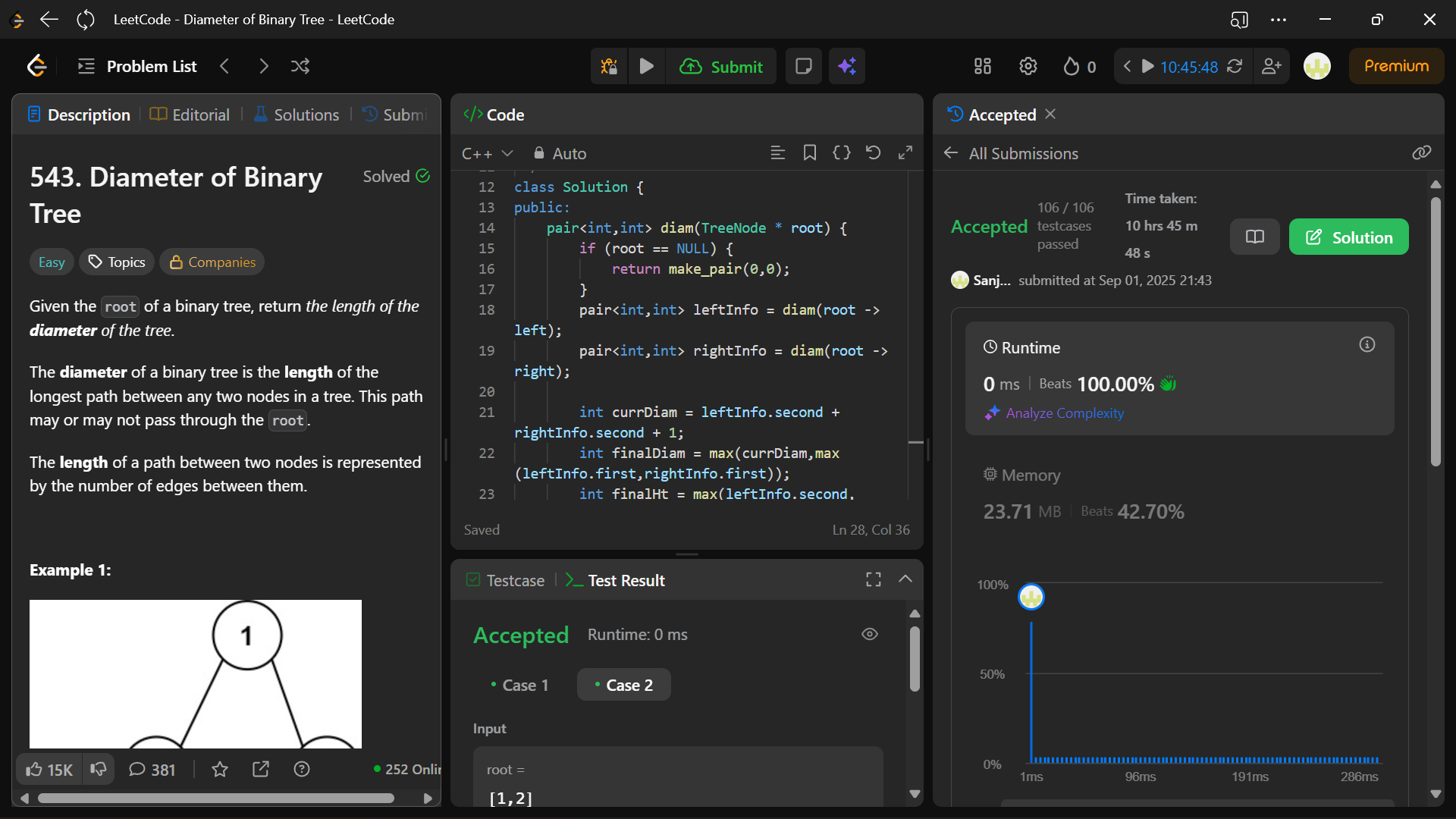The image size is (1456, 819).
Task: Expand the Topics tag section
Action: [x=117, y=262]
